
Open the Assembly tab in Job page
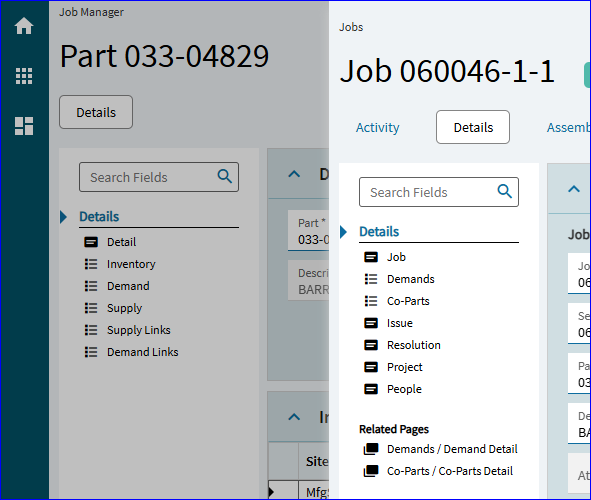pyautogui.click(x=569, y=127)
